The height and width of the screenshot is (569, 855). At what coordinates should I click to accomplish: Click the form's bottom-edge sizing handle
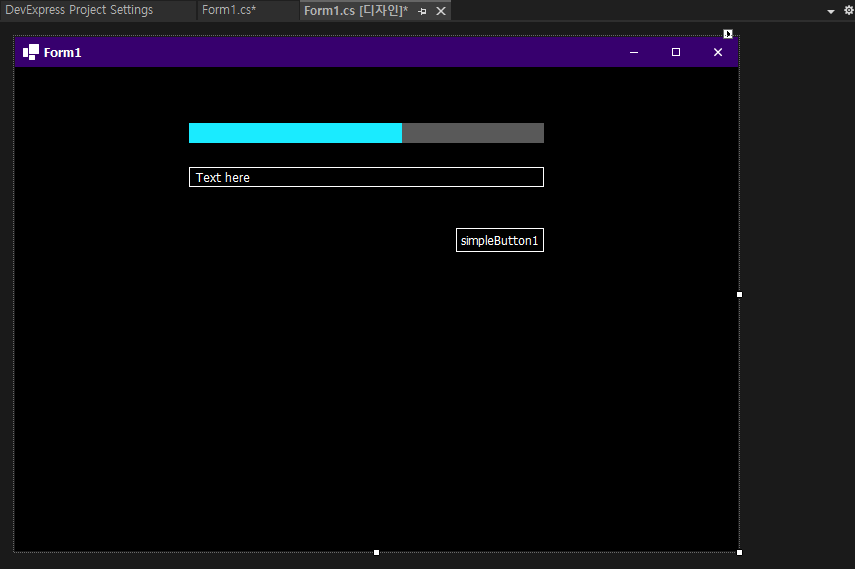coord(376,553)
